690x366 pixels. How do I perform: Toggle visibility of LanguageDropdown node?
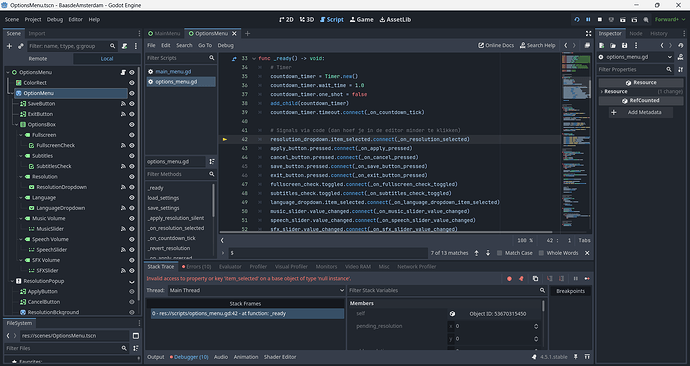[132, 208]
